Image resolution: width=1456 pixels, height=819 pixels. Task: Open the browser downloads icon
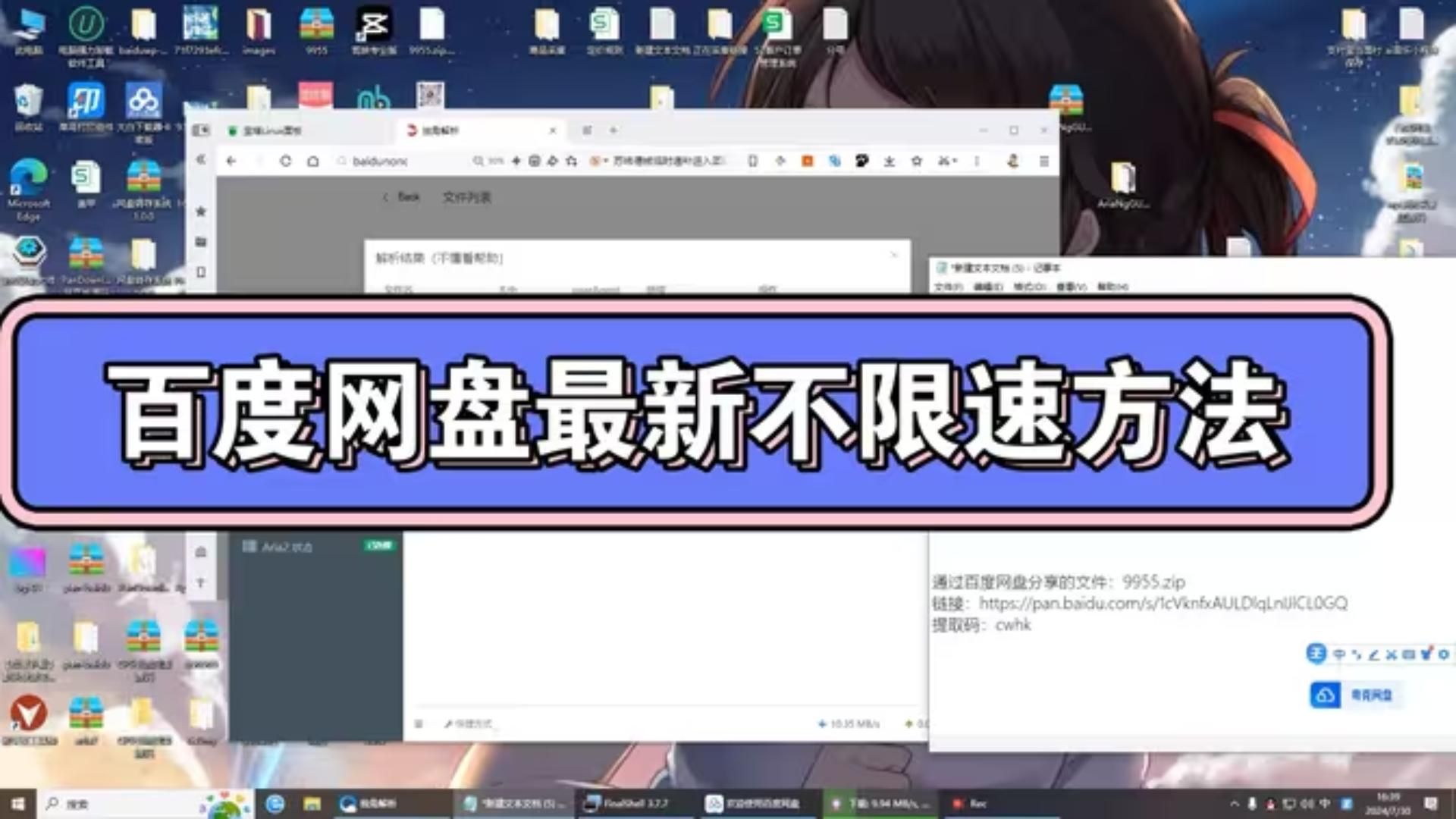click(889, 161)
